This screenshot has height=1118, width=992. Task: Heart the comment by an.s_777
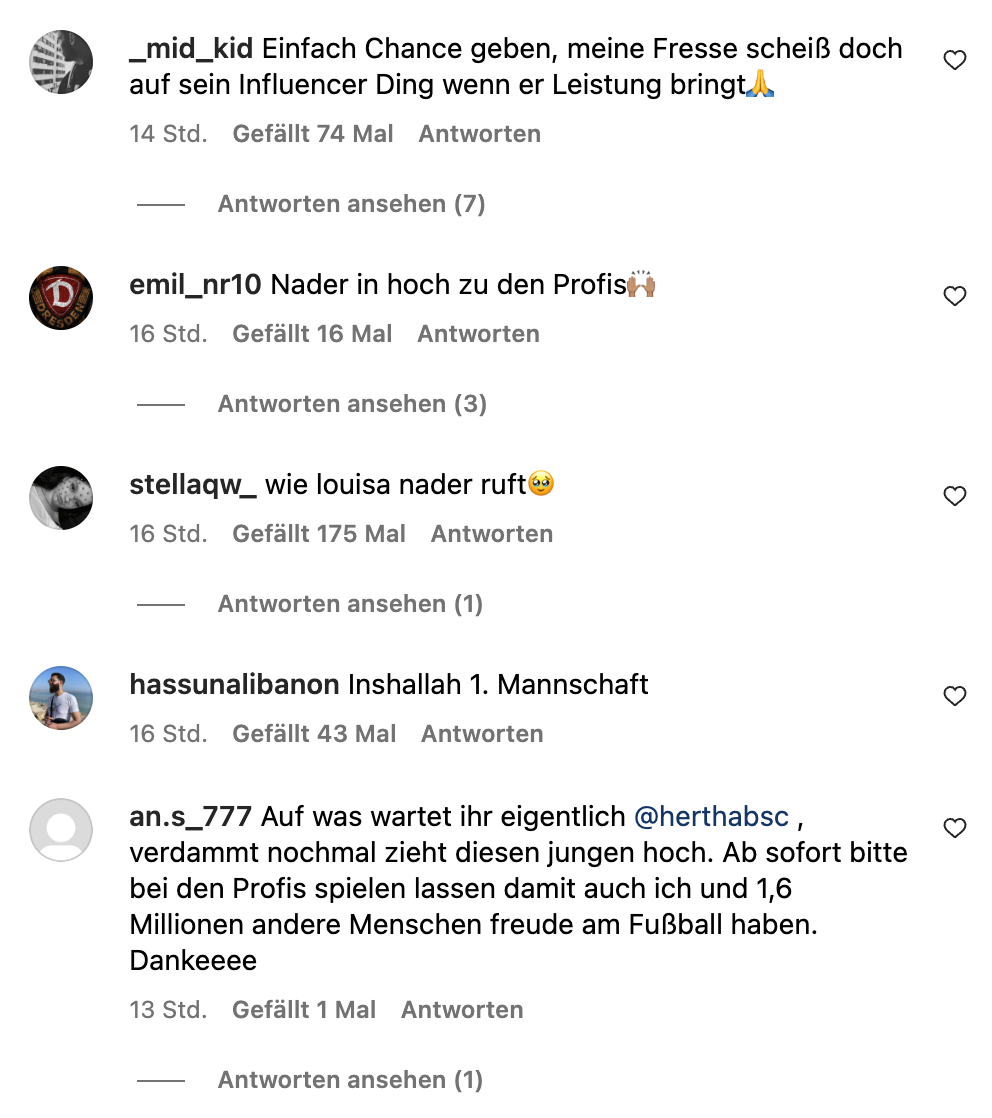pos(955,828)
